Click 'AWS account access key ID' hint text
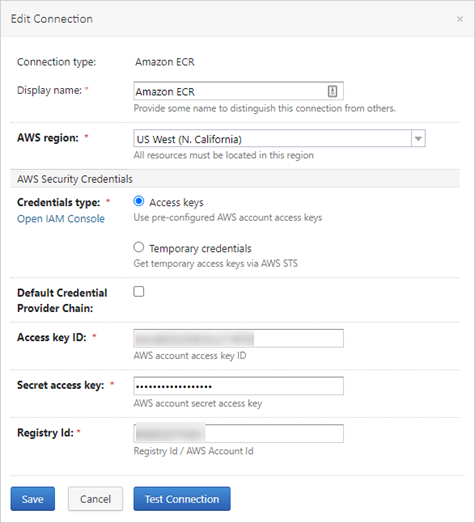 [190, 356]
